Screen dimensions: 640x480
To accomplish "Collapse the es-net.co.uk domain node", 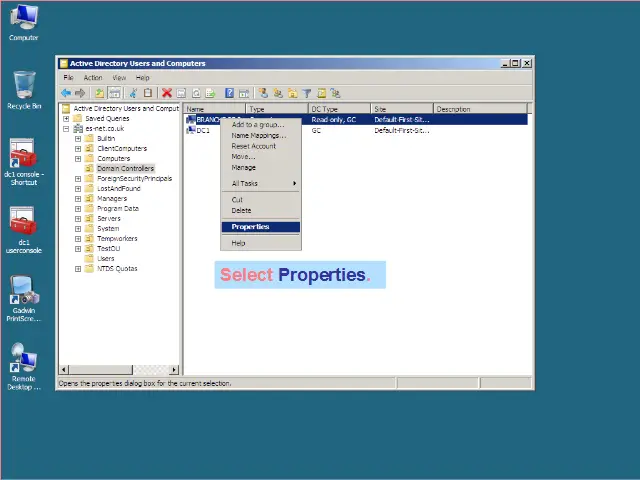I will click(66, 128).
